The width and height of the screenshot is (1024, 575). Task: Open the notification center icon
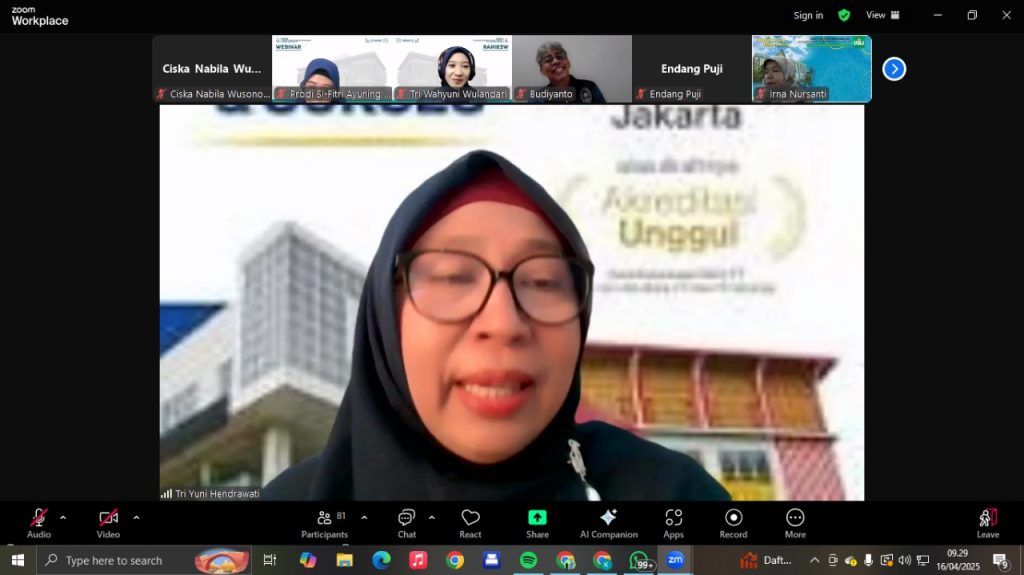(1000, 561)
